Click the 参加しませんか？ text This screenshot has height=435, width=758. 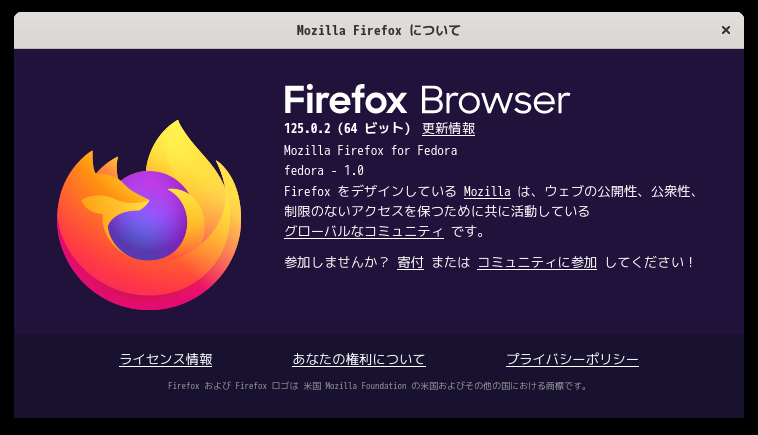click(336, 262)
